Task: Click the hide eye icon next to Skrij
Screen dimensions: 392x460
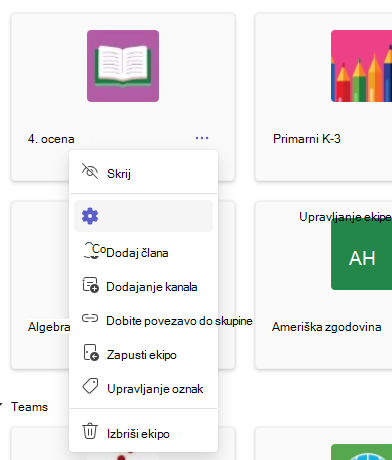Action: click(x=90, y=171)
